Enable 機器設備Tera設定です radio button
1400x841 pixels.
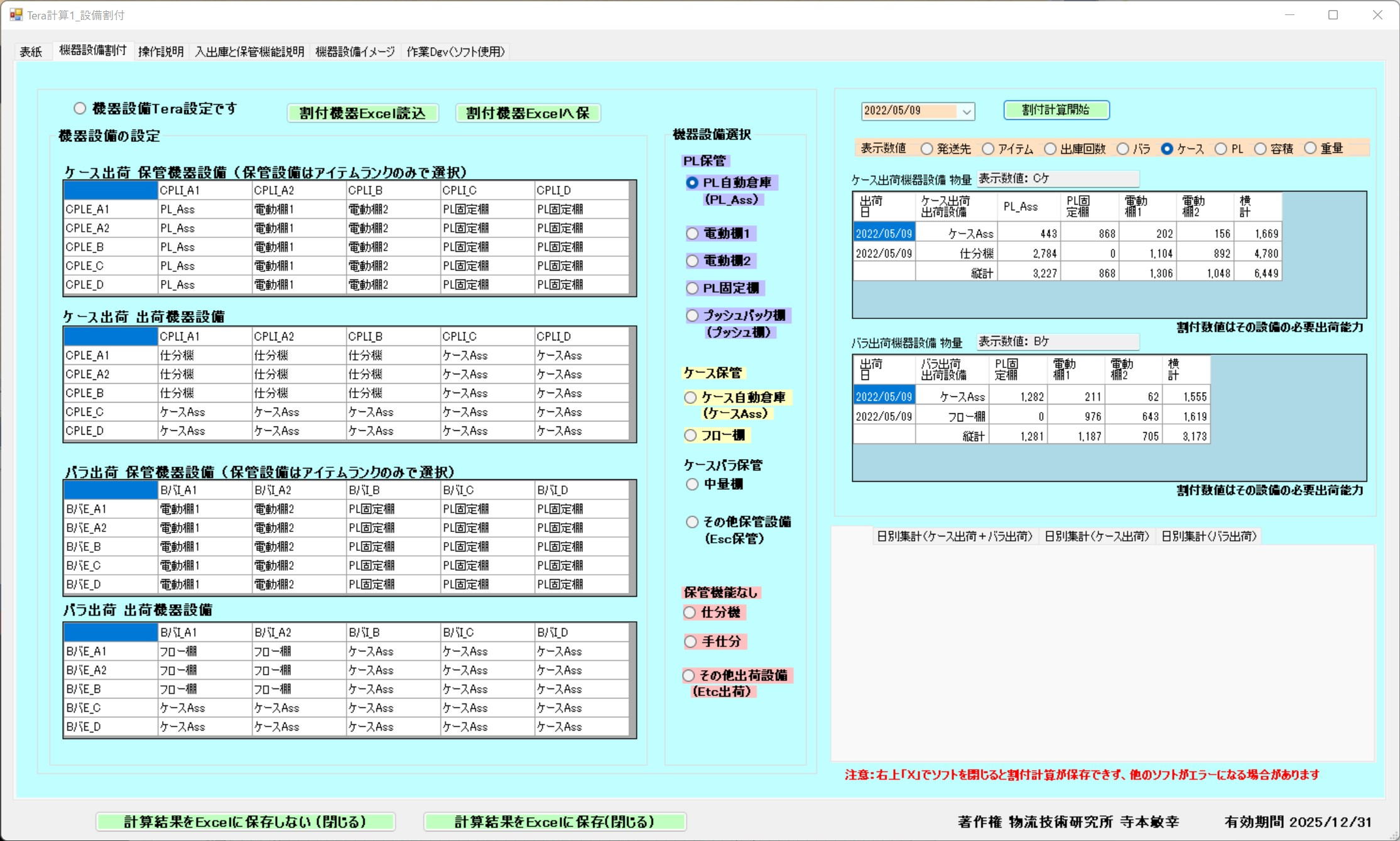pyautogui.click(x=80, y=109)
